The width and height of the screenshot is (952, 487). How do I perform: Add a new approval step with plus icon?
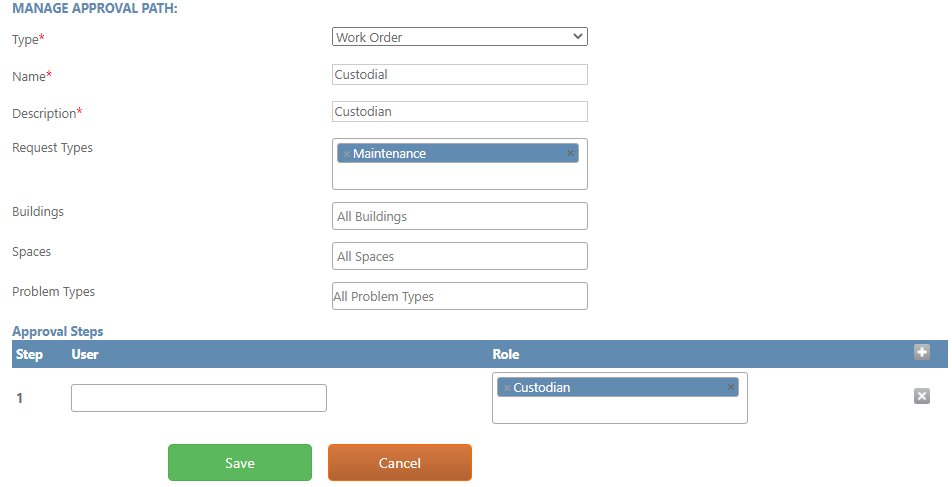922,352
